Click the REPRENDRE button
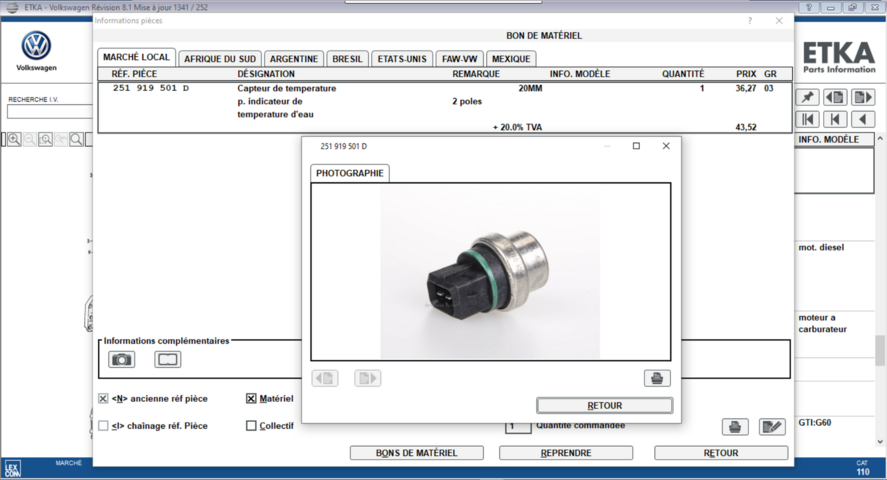Viewport: 887px width, 480px height. [x=566, y=453]
